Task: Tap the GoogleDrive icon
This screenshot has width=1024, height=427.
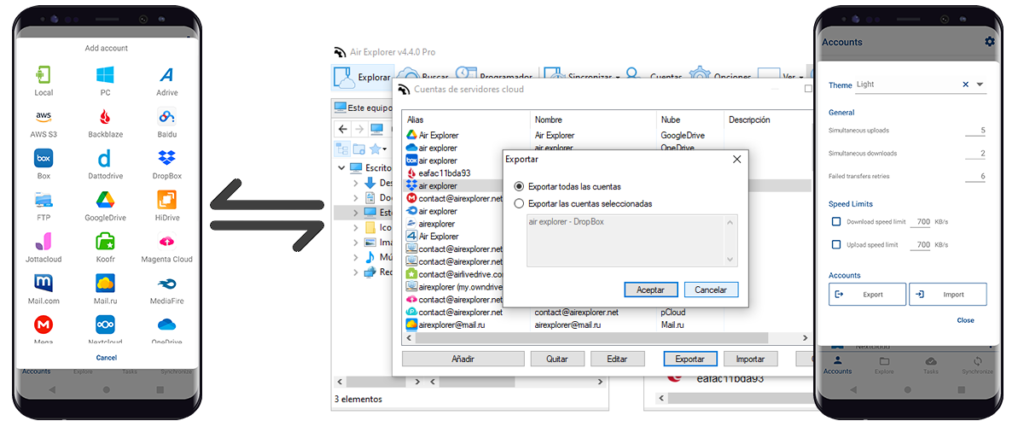Action: click(105, 200)
